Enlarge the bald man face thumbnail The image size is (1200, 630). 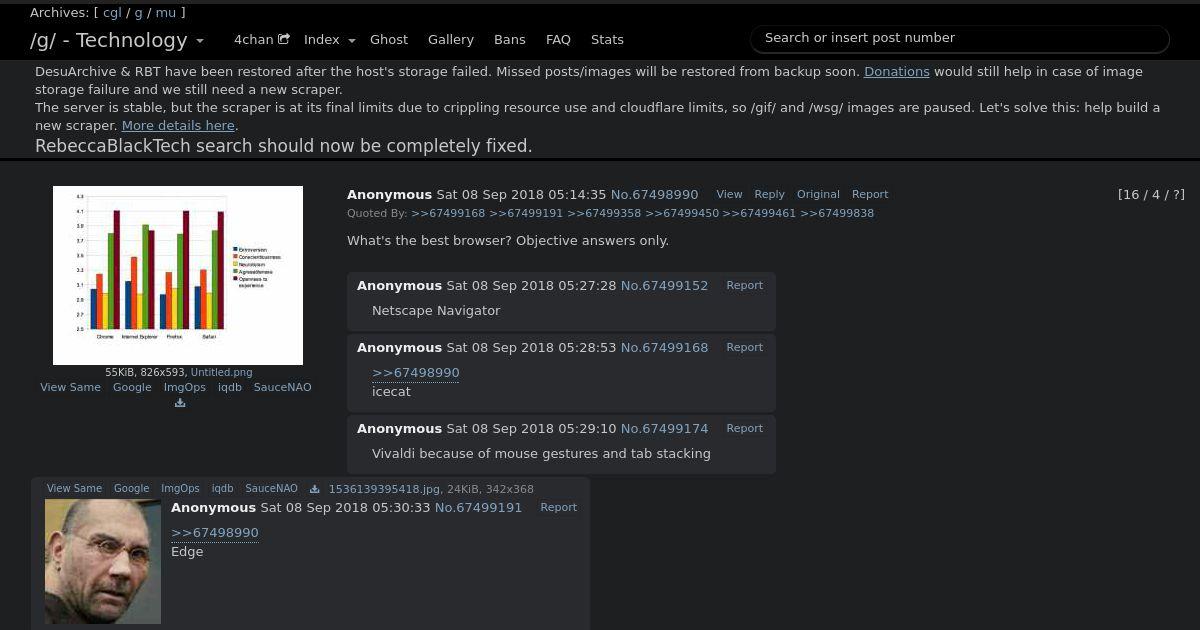click(x=103, y=562)
